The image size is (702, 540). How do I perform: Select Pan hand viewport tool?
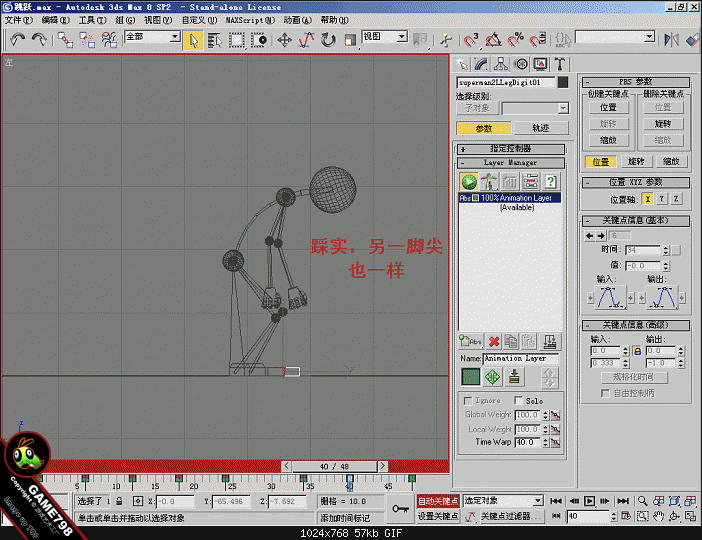658,516
